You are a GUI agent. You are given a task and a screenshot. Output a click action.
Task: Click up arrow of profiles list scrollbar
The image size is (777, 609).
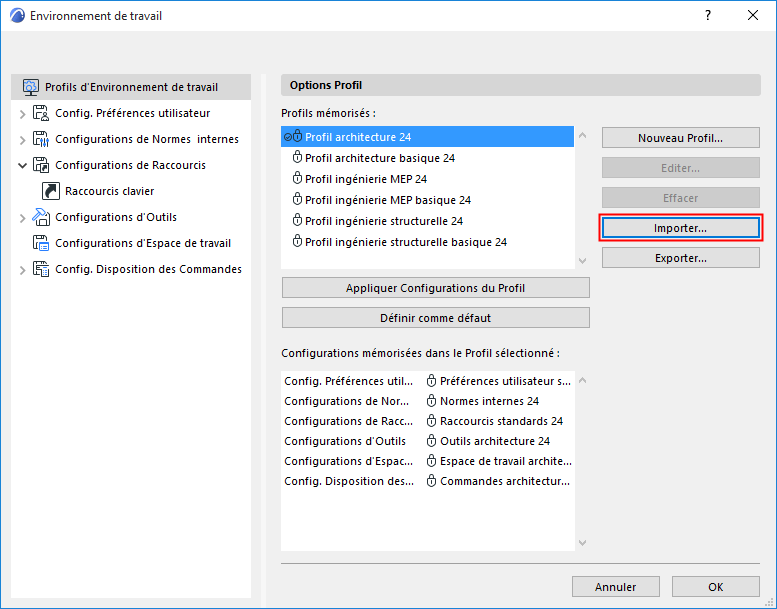coord(583,135)
